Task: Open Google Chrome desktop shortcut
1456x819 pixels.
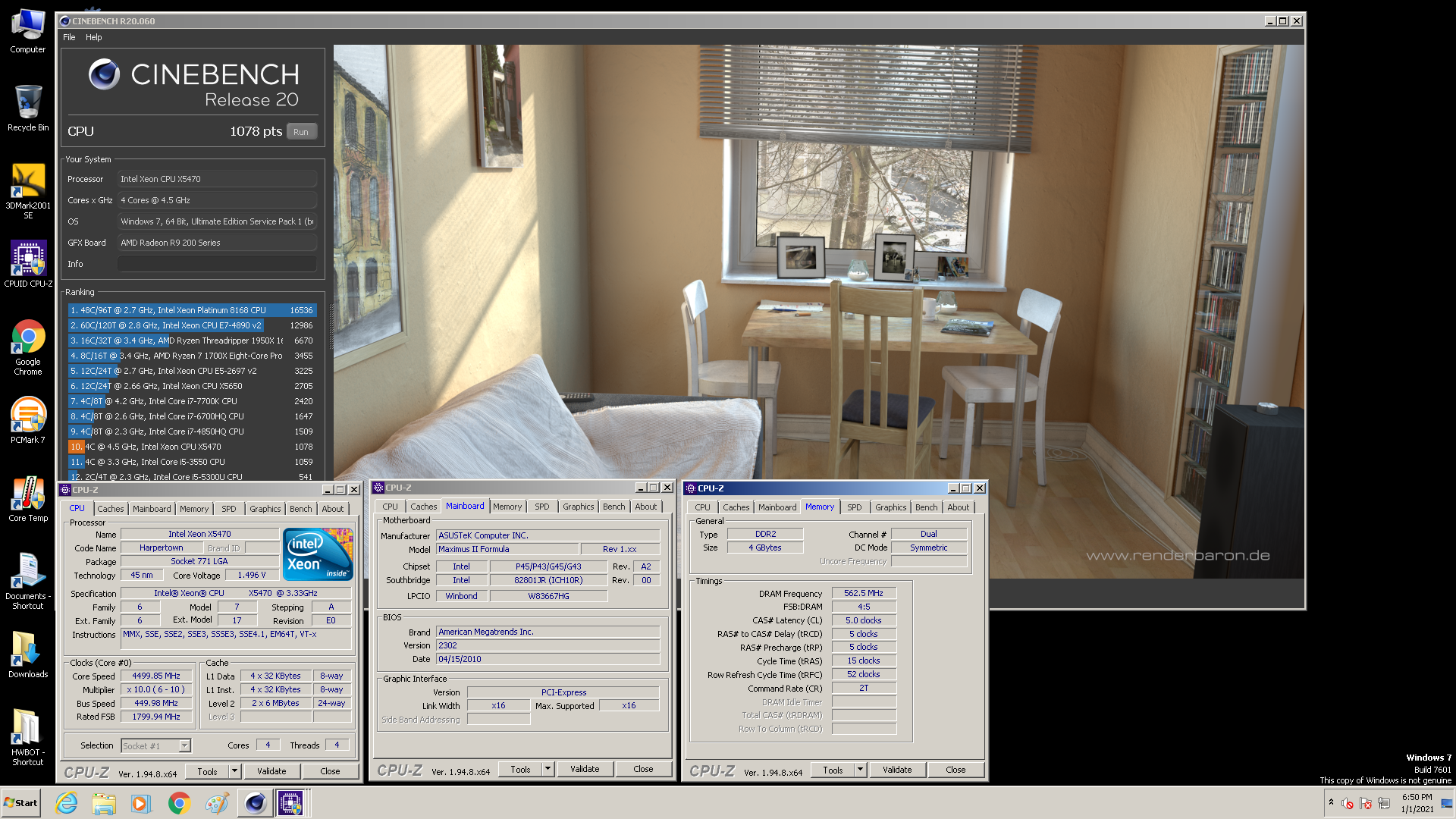Action: coord(28,347)
